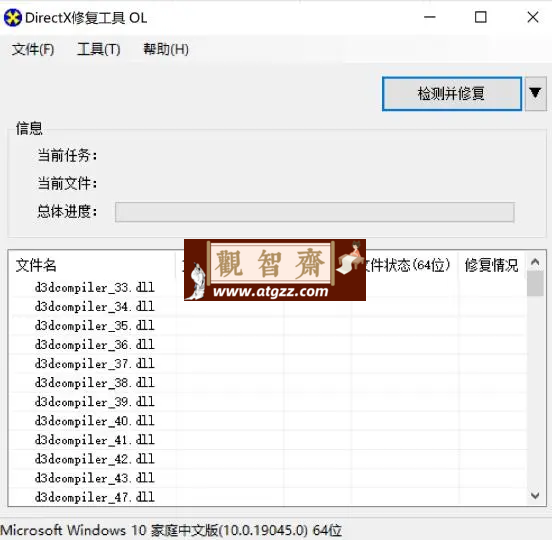Click the list scroll down arrow

click(535, 496)
